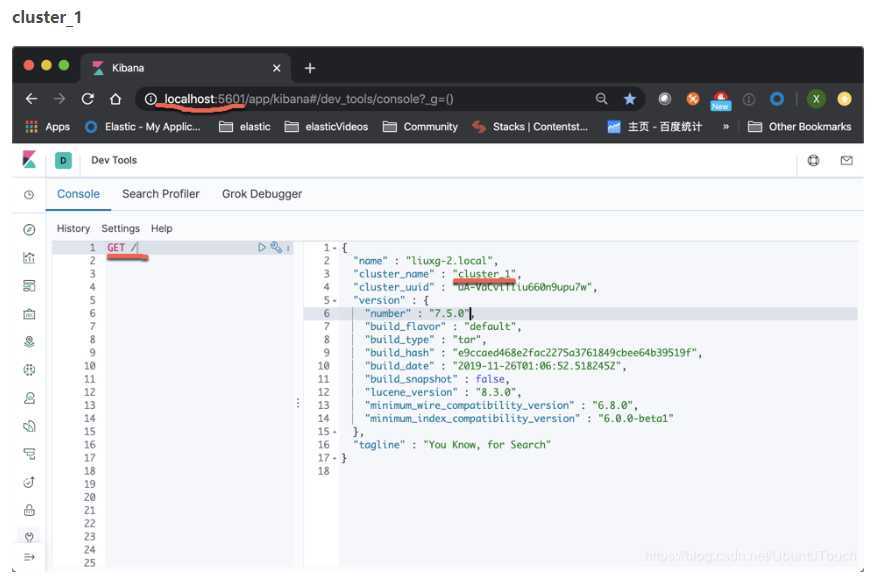The width and height of the screenshot is (872, 588).
Task: Open Infrastructure icon in sidebar
Action: tap(29, 398)
